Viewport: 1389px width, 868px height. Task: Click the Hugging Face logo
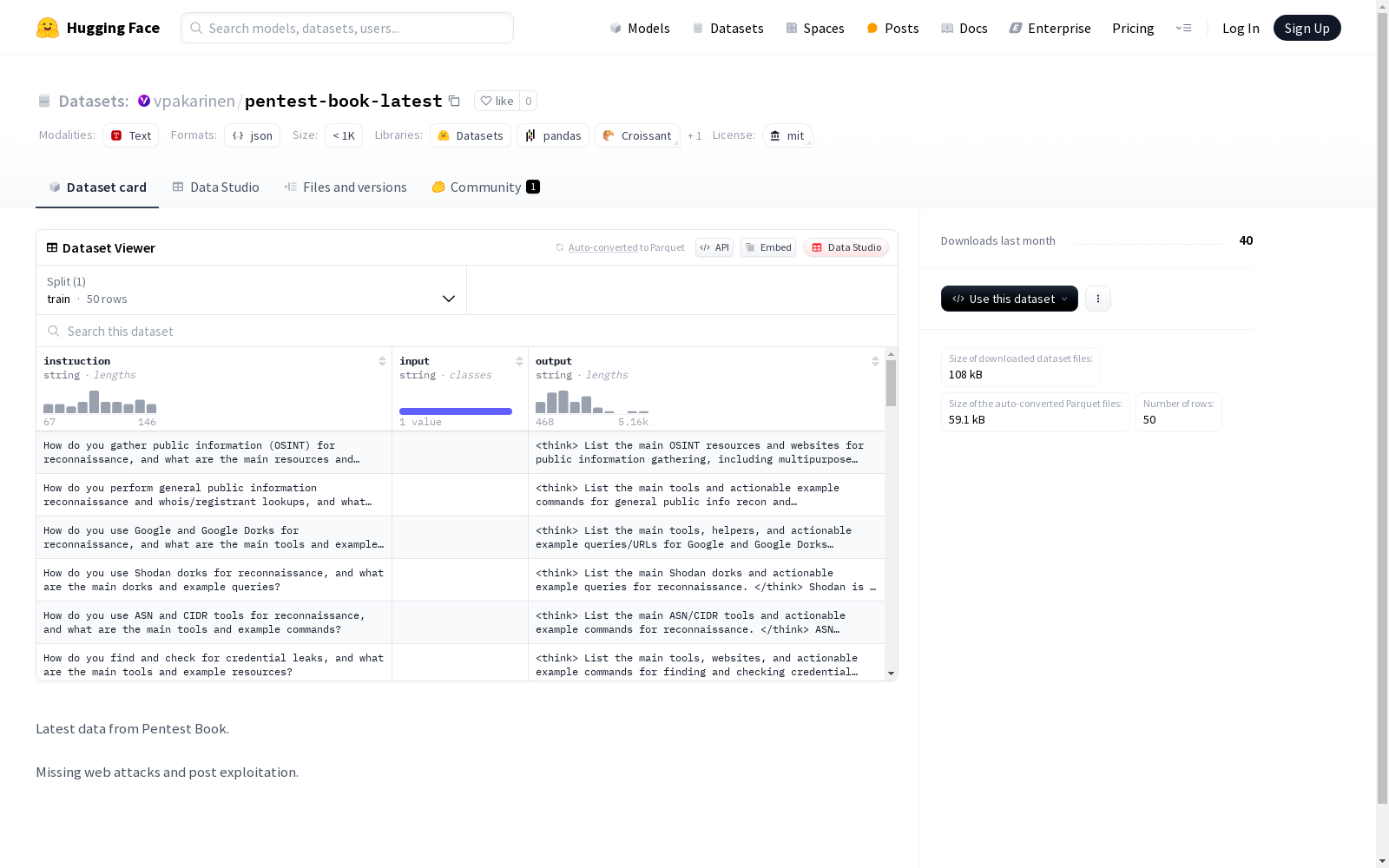click(98, 28)
